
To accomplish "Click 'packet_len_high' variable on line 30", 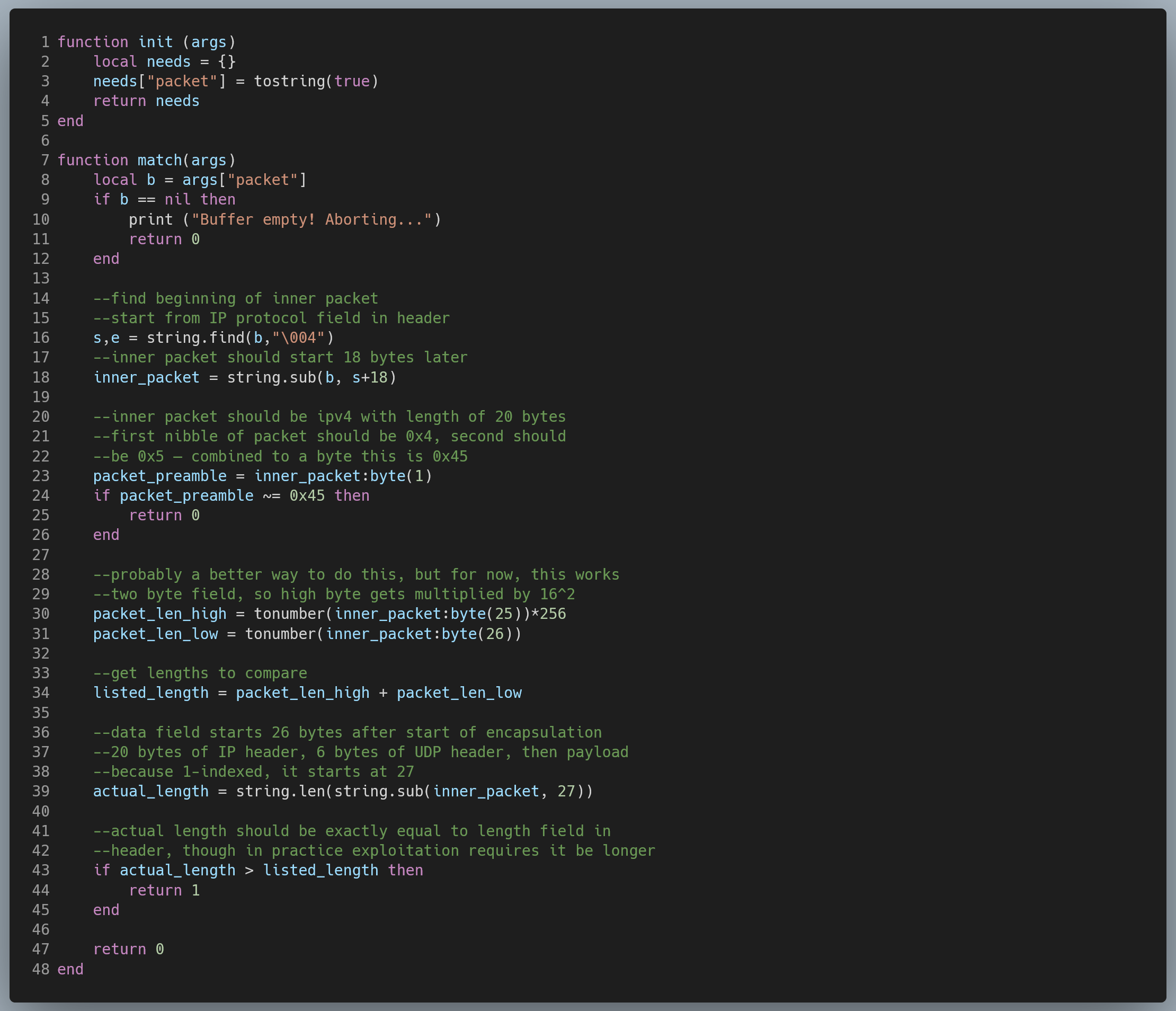I will click(x=159, y=614).
